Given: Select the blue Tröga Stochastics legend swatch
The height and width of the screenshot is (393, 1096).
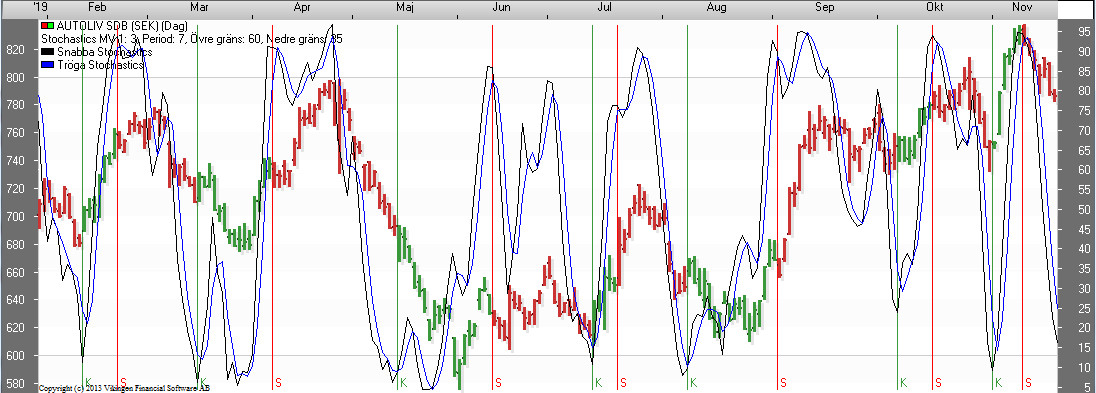Looking at the screenshot, I should coord(48,65).
